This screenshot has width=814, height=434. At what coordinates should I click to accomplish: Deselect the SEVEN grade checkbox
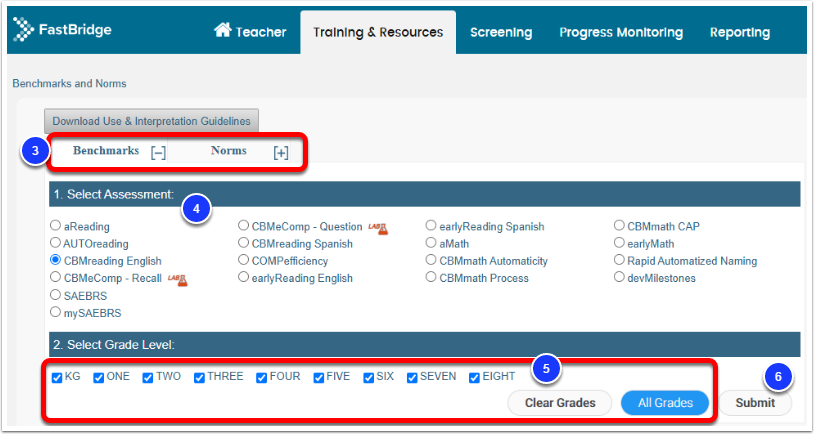pyautogui.click(x=412, y=378)
